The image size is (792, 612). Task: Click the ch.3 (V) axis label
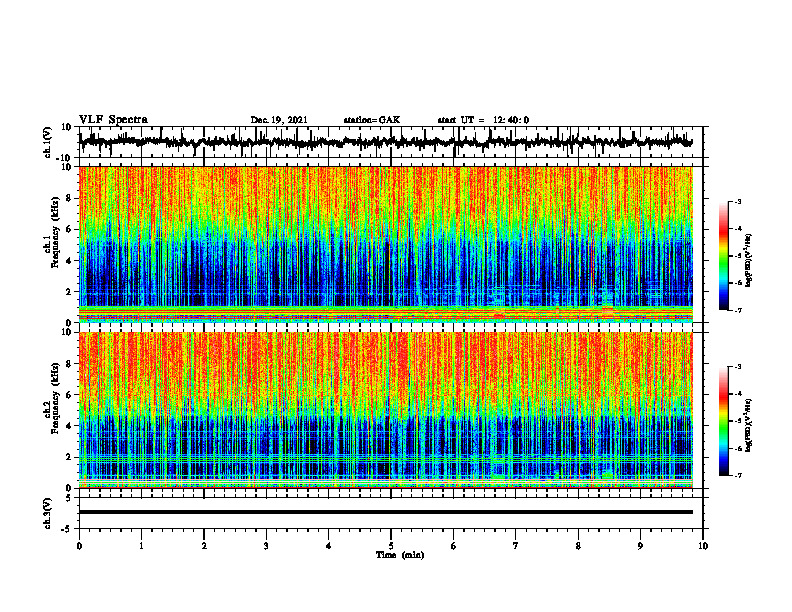point(48,513)
